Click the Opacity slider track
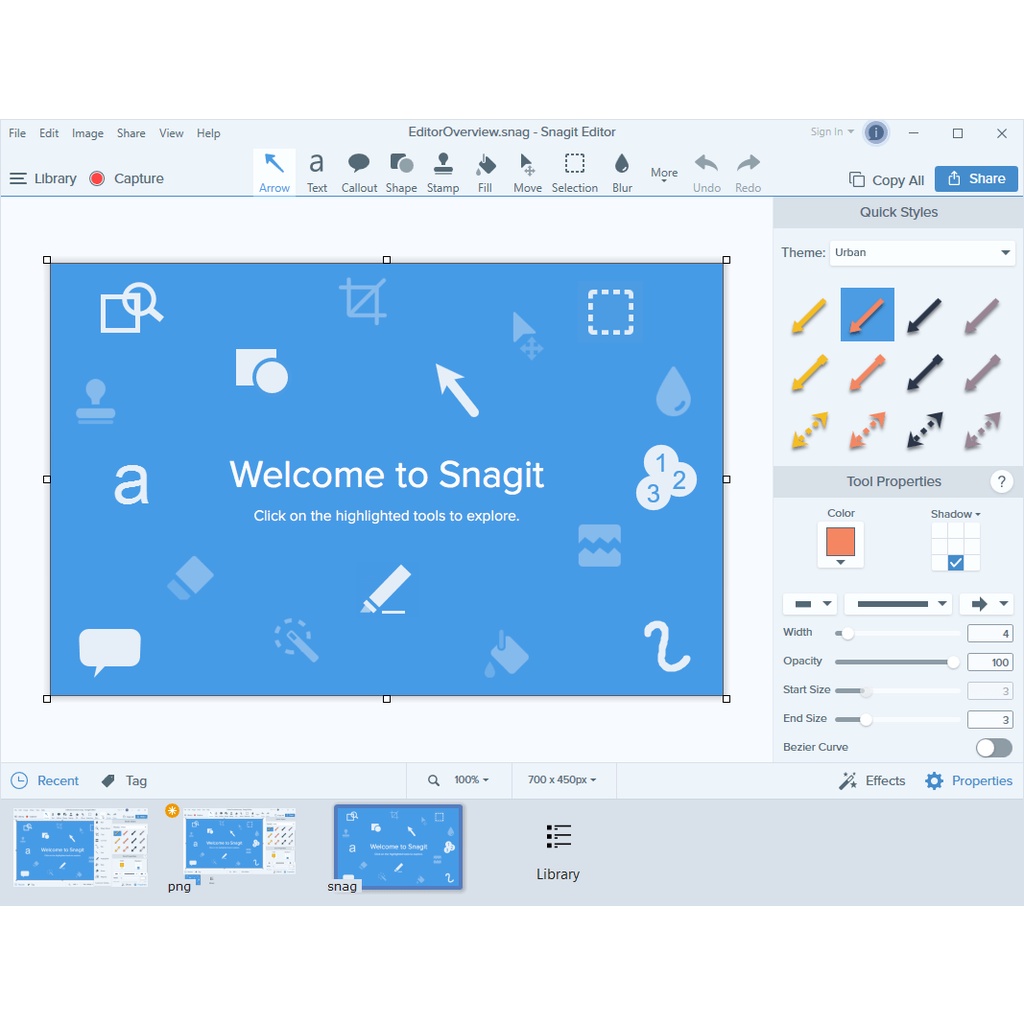1024x1024 pixels. click(x=897, y=662)
